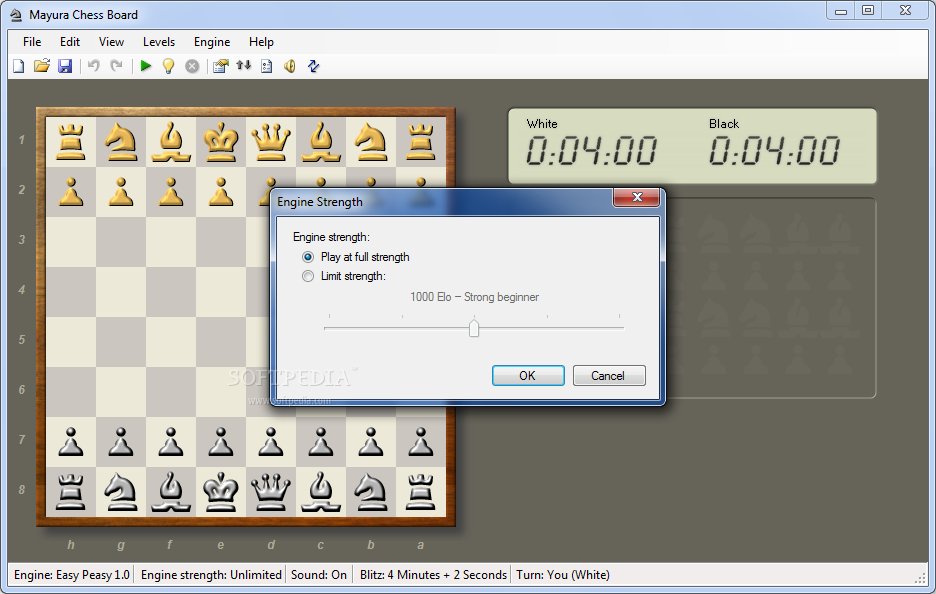Cancel the Engine Strength dialog

pyautogui.click(x=609, y=376)
